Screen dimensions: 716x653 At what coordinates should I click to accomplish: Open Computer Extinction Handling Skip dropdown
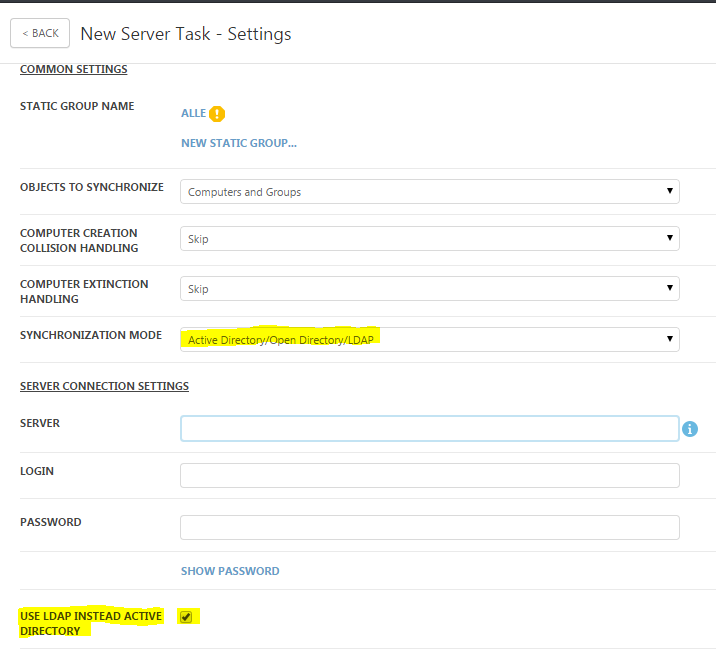coord(430,289)
